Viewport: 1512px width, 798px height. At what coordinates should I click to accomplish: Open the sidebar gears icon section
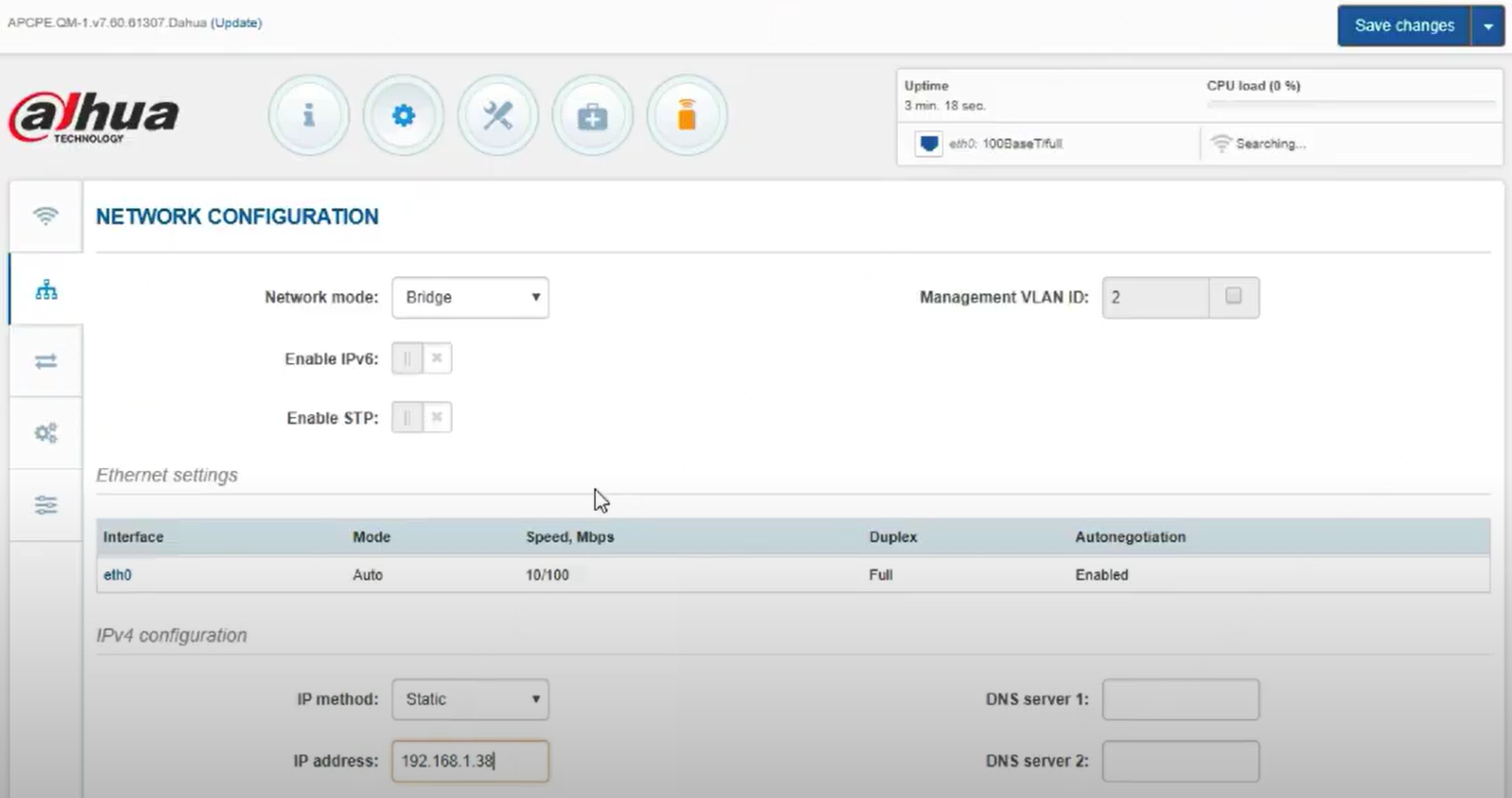[45, 433]
